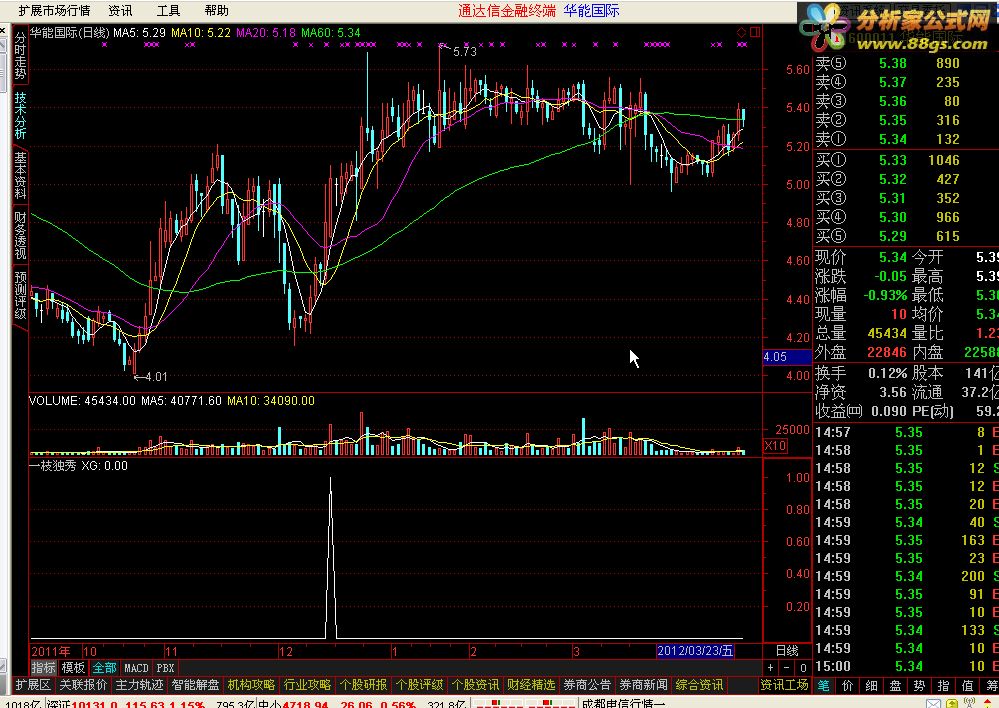
Task: Open 关联报价 panel
Action: coord(83,685)
